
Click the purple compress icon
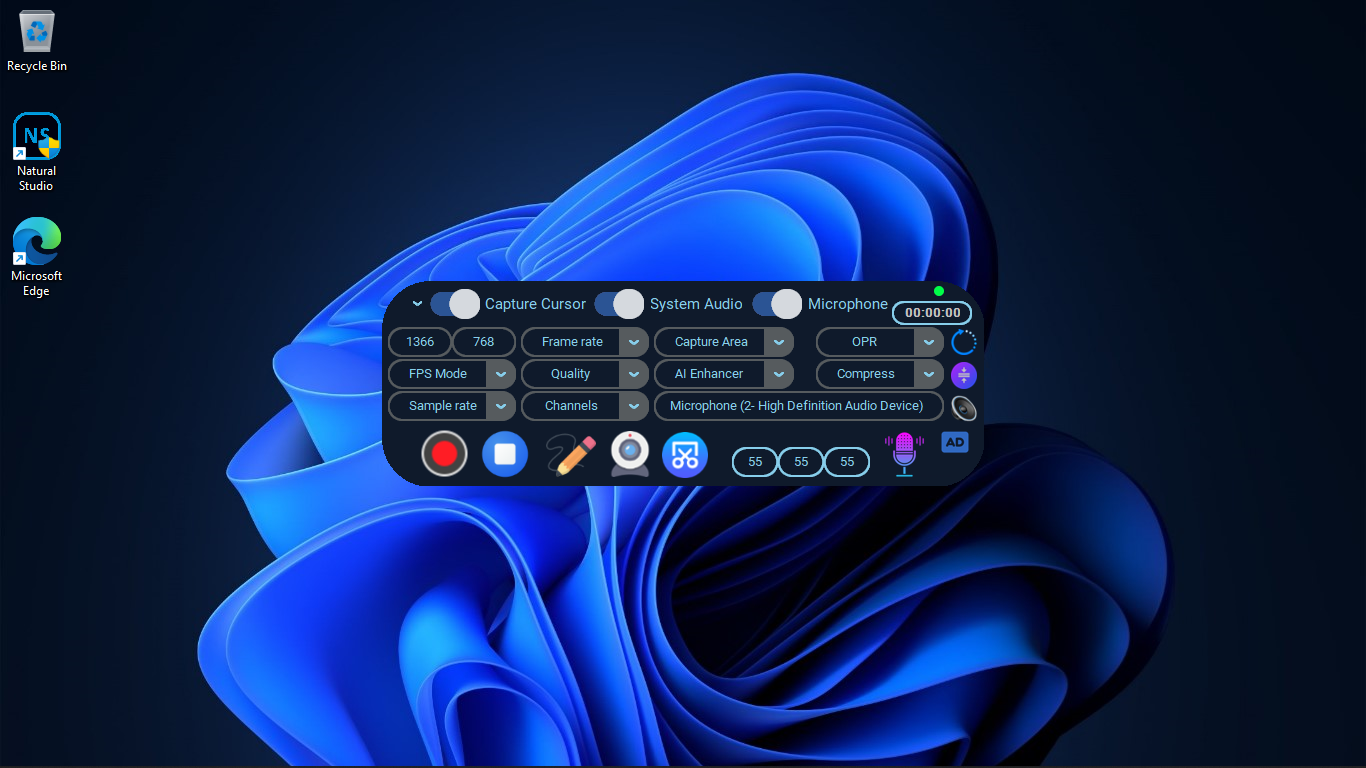963,375
